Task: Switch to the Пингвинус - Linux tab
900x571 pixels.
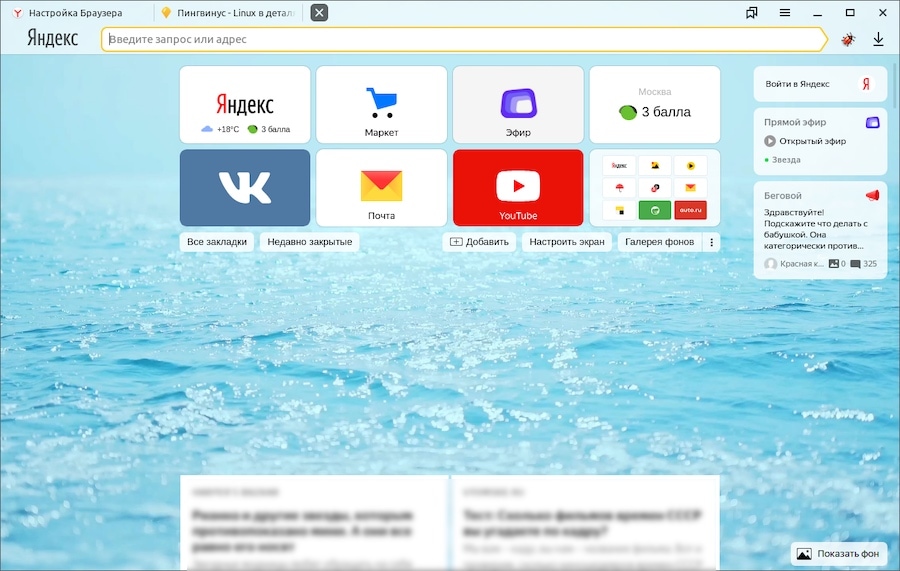Action: 230,13
